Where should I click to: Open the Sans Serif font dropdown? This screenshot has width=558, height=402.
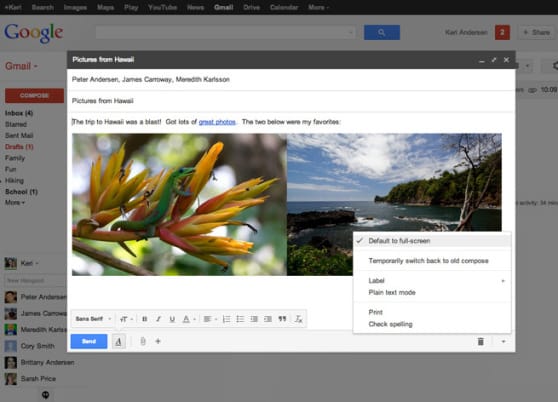pos(93,319)
